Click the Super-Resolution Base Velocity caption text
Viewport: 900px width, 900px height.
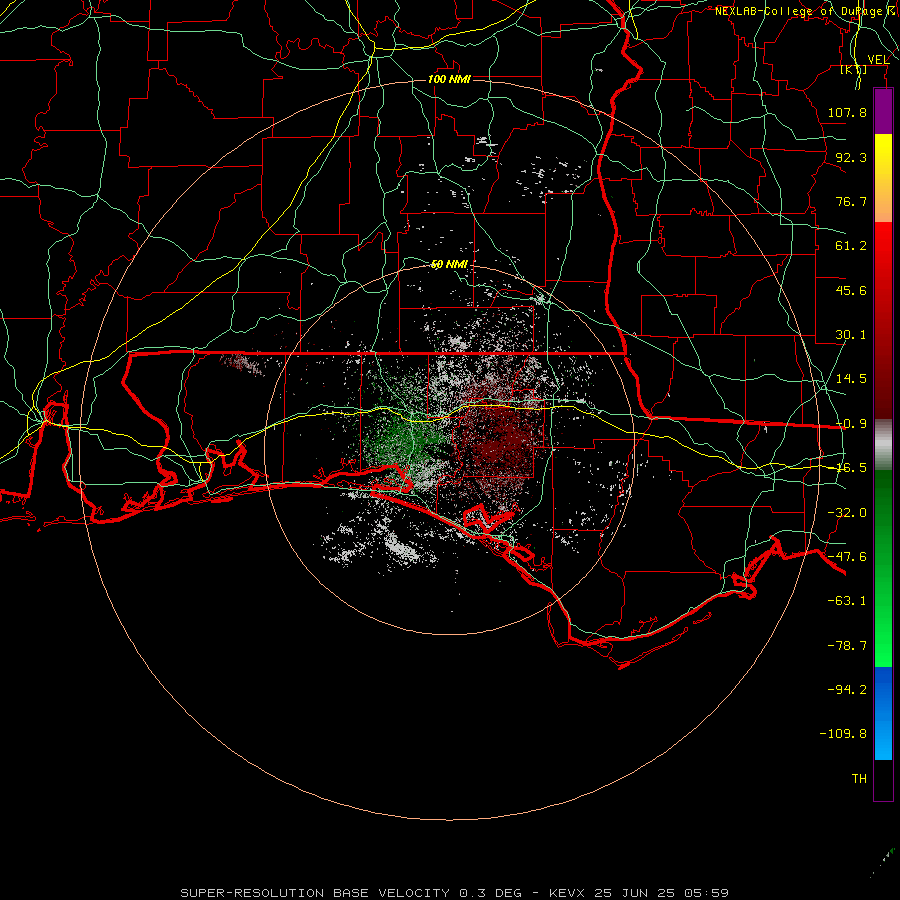pyautogui.click(x=454, y=893)
